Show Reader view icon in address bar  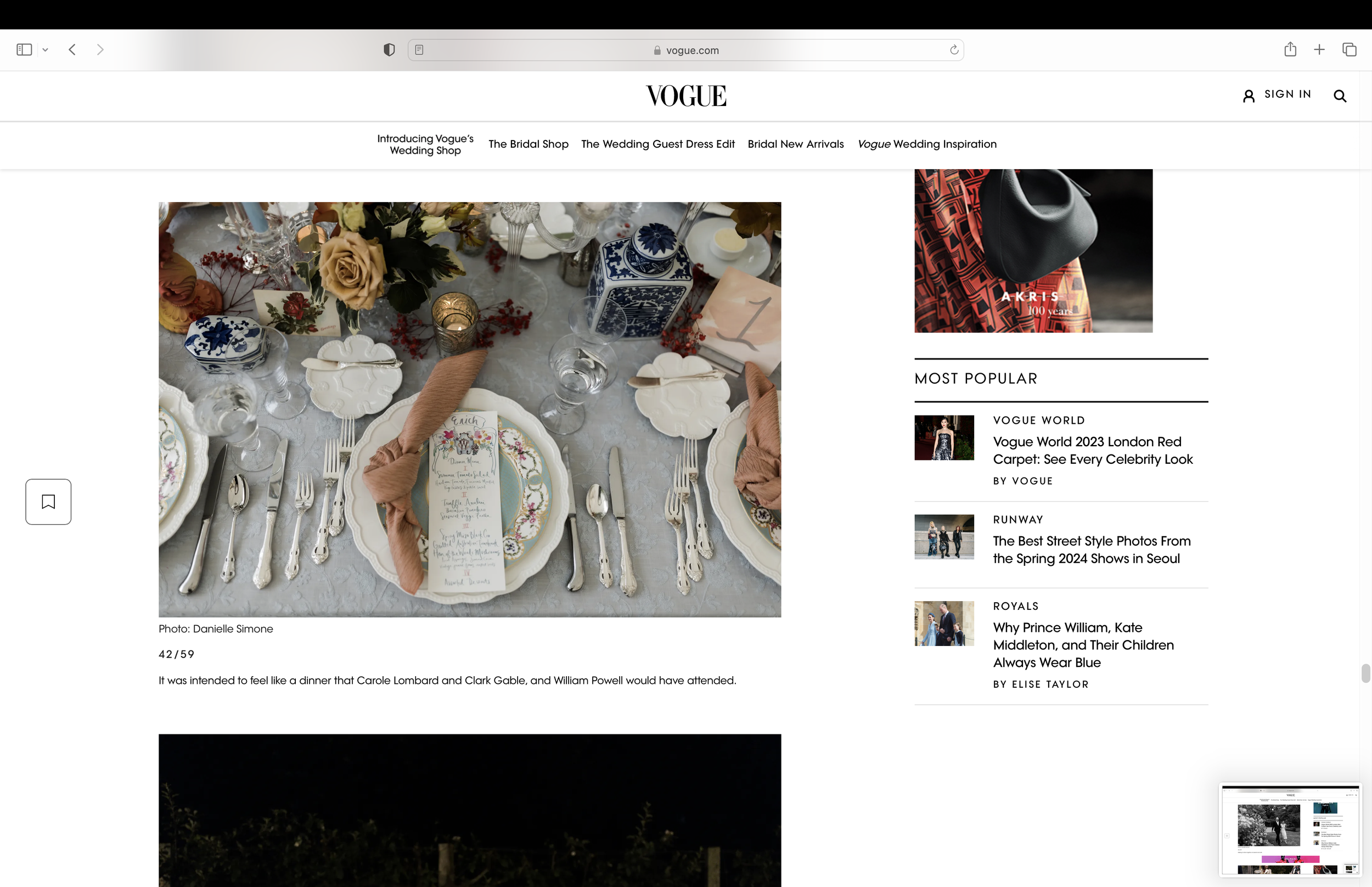click(x=419, y=50)
